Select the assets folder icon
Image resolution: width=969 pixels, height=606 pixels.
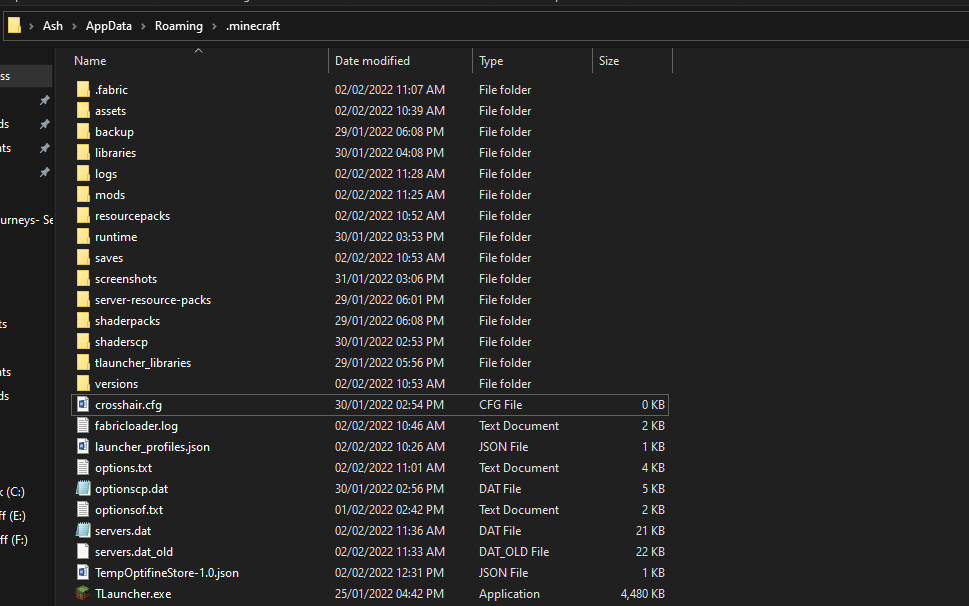point(83,111)
